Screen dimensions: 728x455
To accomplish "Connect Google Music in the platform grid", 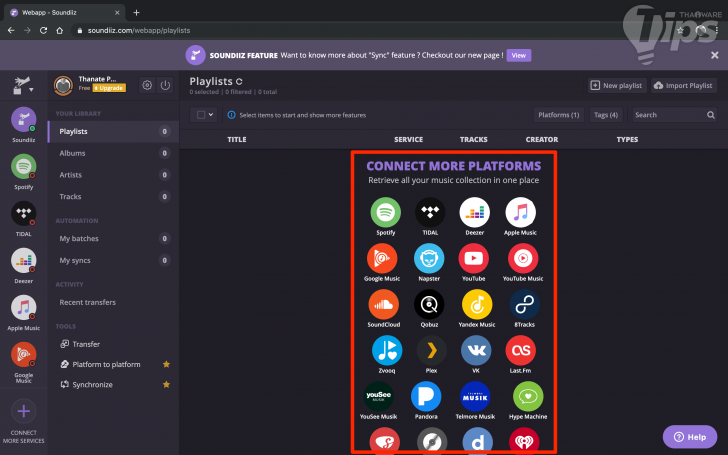I will [382, 258].
